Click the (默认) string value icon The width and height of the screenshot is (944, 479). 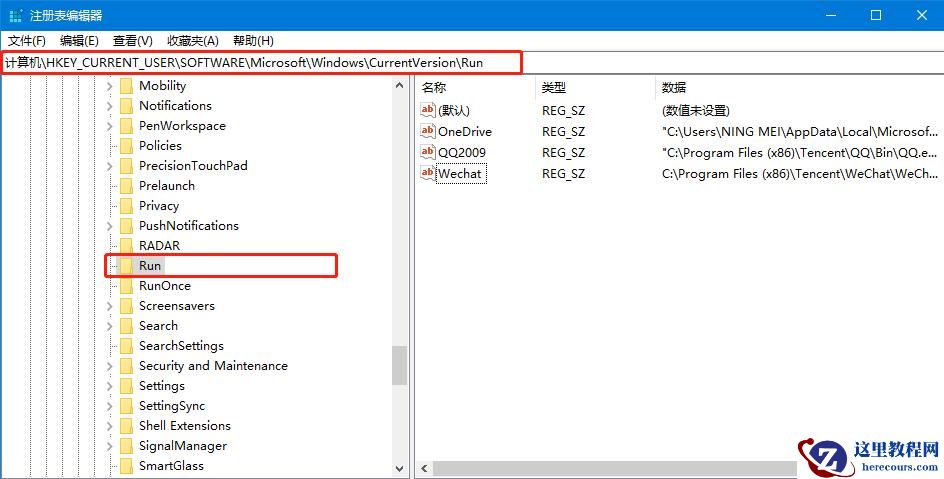click(x=427, y=110)
